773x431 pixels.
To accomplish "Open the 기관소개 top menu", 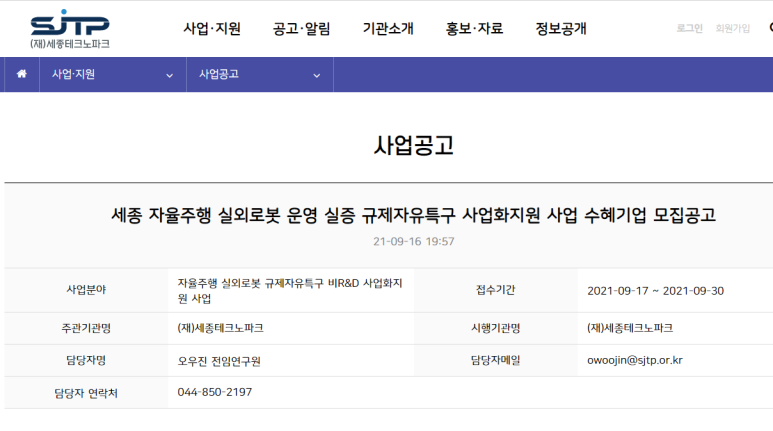I will 388,29.
